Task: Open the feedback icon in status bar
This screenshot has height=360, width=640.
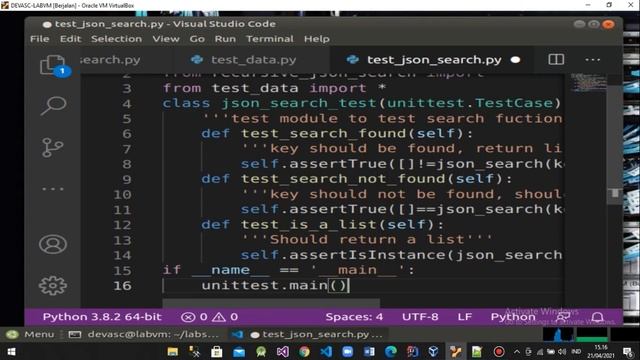Action: 563,317
